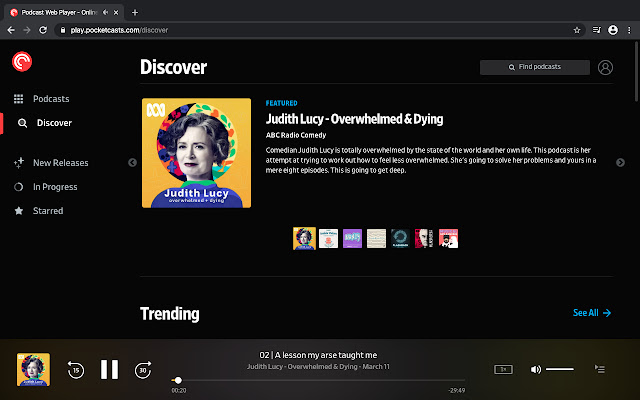
Task: Go to next featured podcast arrow
Action: click(x=620, y=162)
